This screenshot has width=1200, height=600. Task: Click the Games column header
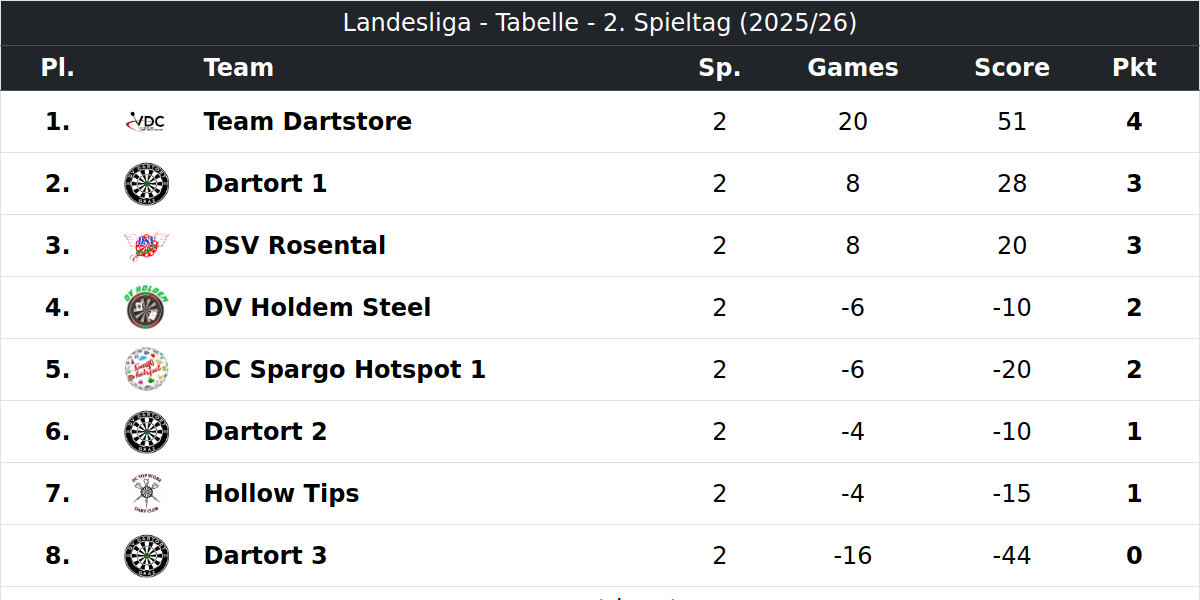853,68
